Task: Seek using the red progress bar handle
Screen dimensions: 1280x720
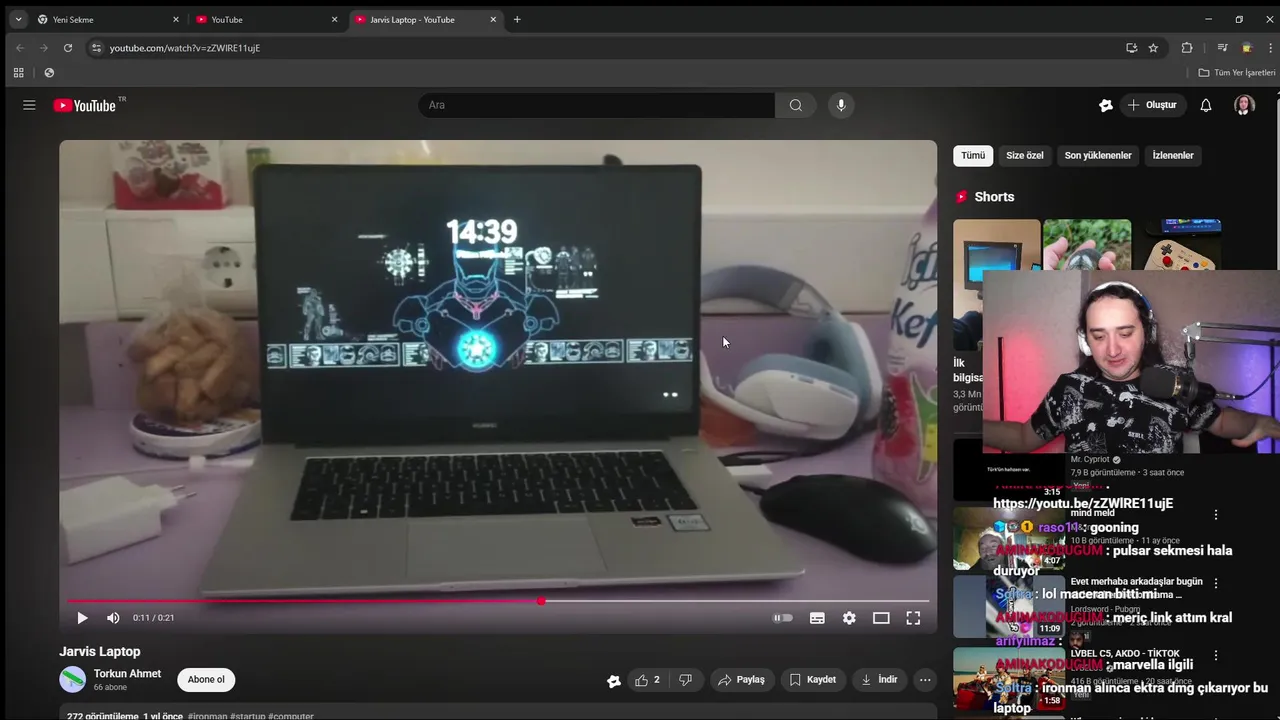Action: pyautogui.click(x=541, y=601)
